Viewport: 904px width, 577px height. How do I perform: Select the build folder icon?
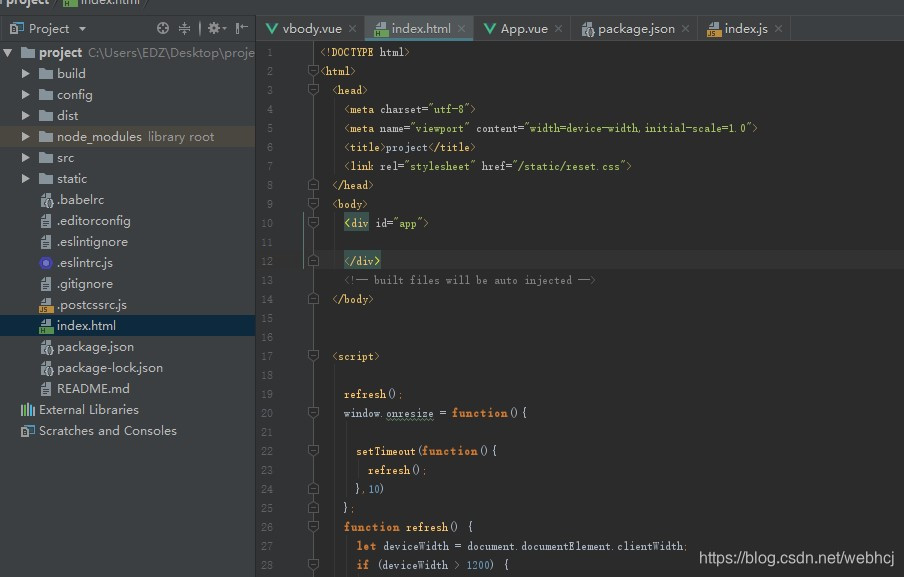point(46,74)
